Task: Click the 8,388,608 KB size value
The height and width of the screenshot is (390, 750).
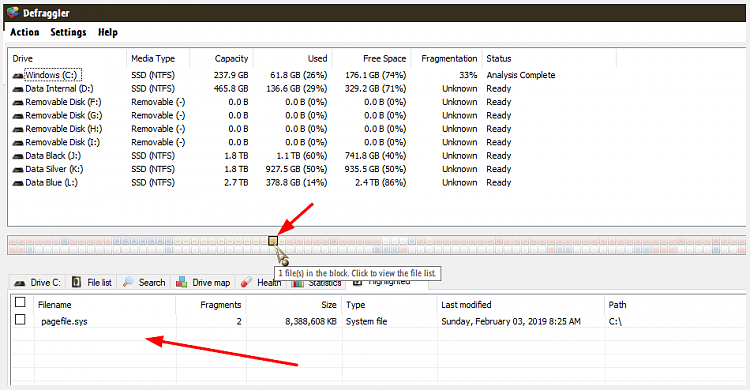Action: tap(311, 322)
